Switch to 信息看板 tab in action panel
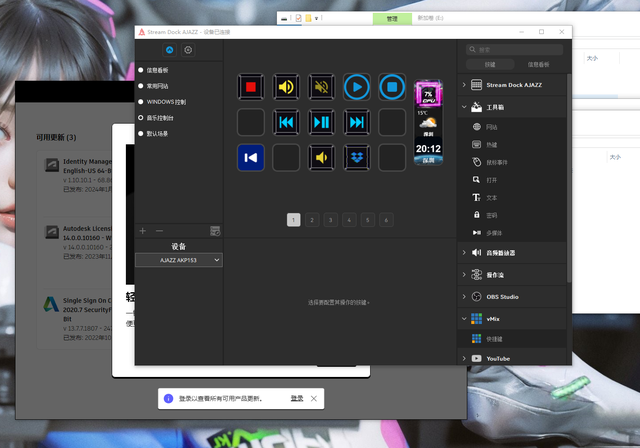This screenshot has width=640, height=448. (538, 64)
